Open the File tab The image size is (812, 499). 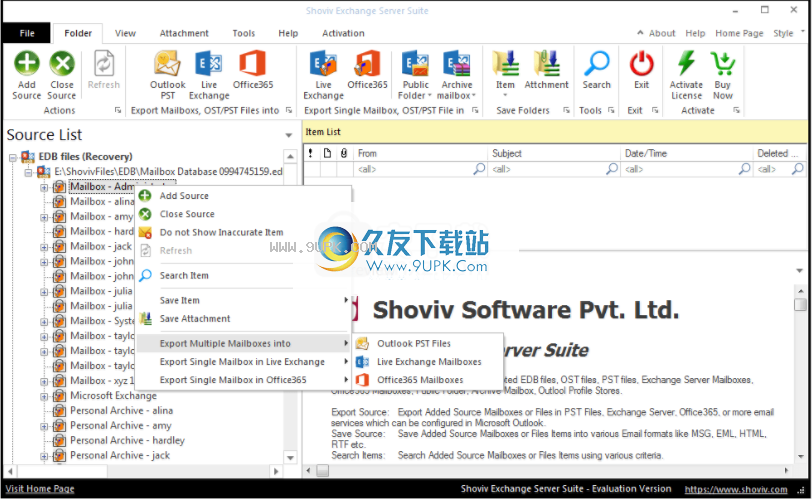[27, 33]
